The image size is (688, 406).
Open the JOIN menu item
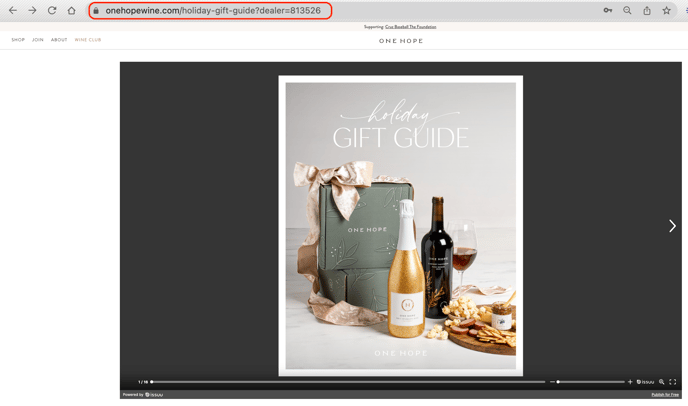coord(38,40)
